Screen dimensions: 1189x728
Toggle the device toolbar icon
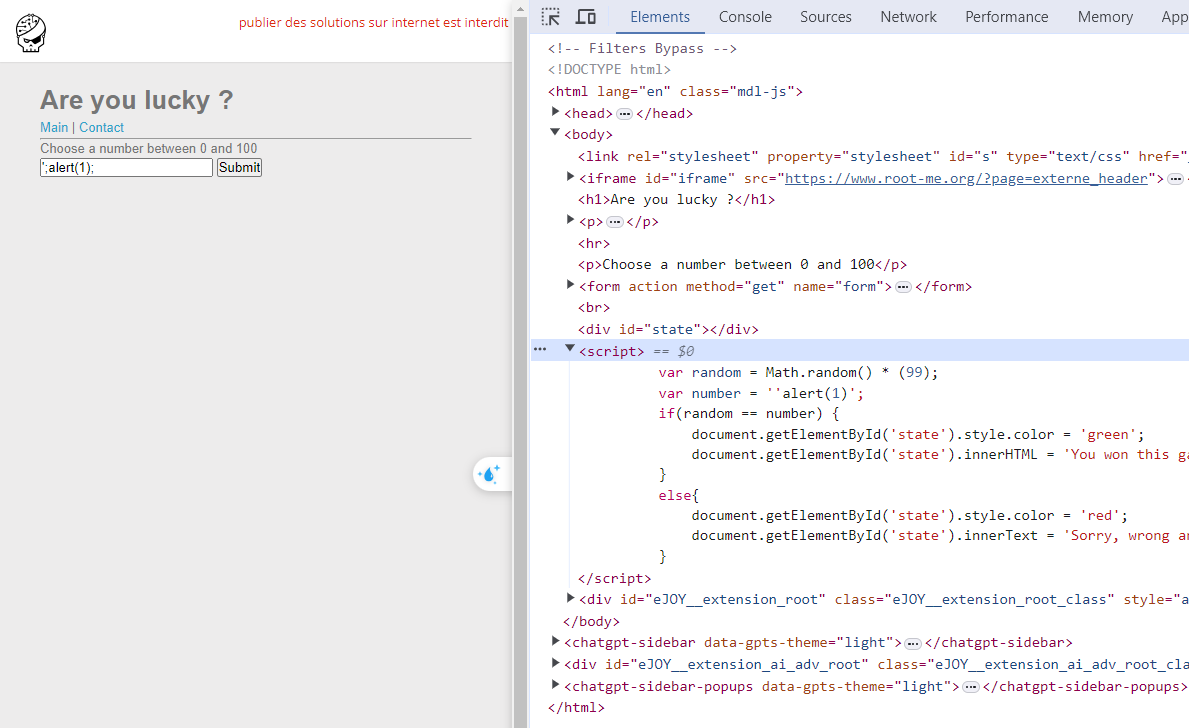coord(586,17)
